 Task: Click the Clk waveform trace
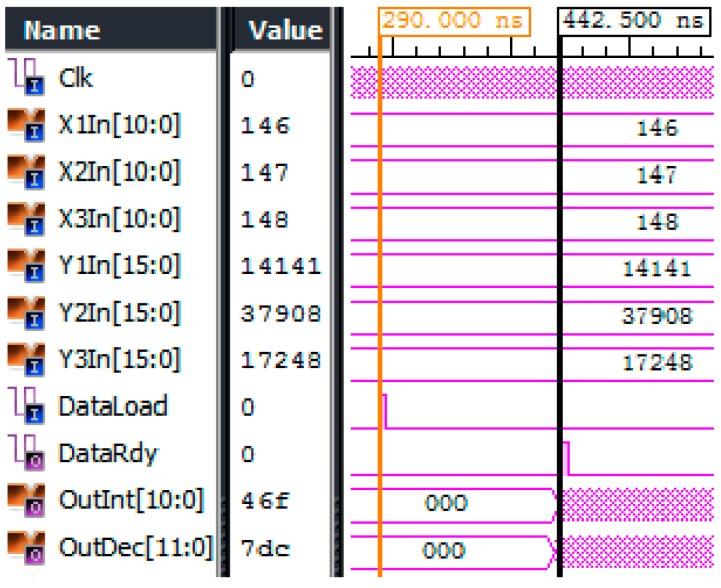coord(532,82)
